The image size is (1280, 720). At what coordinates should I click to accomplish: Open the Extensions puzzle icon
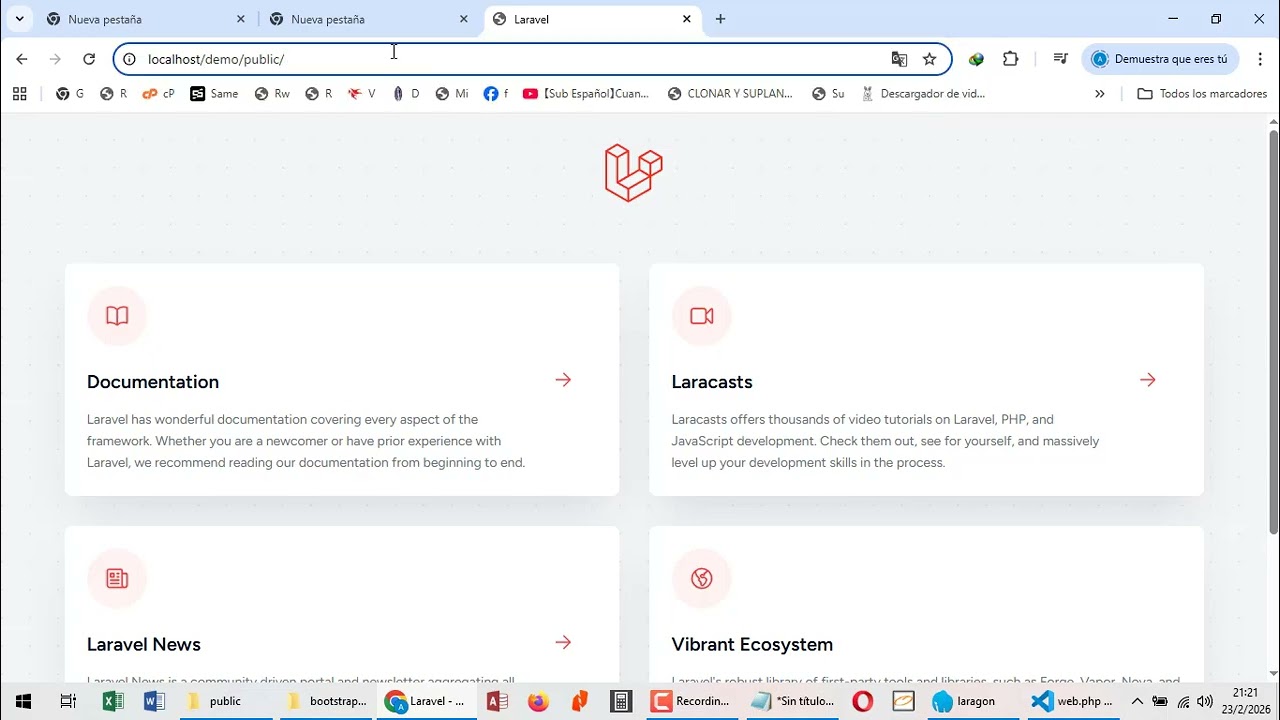[x=1010, y=59]
